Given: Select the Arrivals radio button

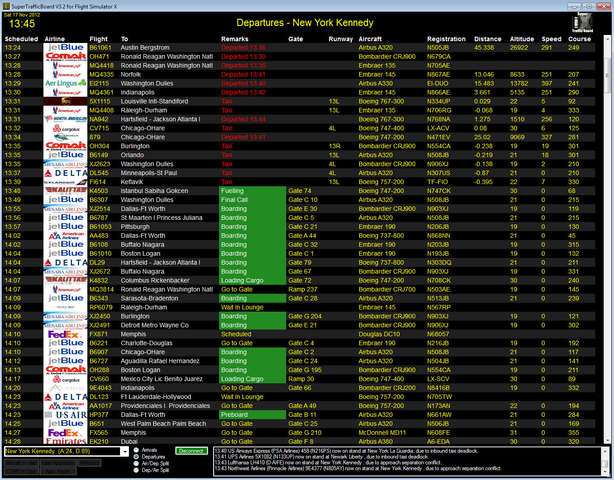Looking at the screenshot, I should click(136, 450).
